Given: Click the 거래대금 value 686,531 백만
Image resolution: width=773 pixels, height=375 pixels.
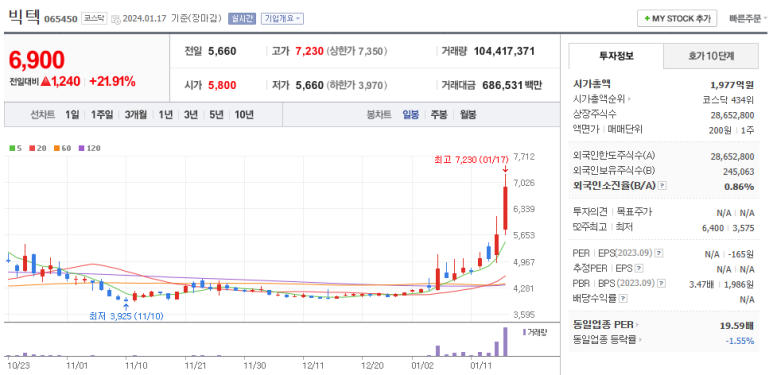Looking at the screenshot, I should (512, 85).
